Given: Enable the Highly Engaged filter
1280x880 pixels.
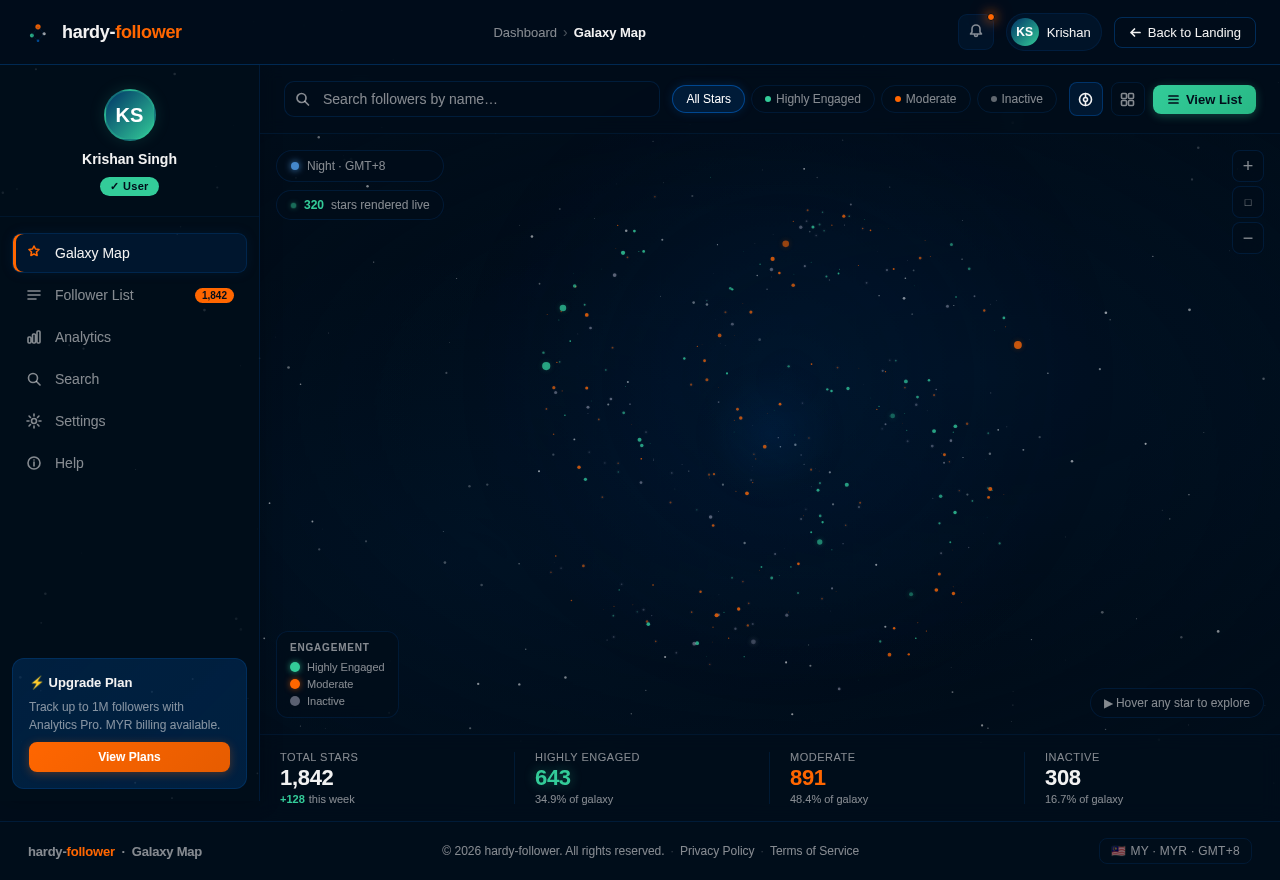Looking at the screenshot, I should coord(813,99).
